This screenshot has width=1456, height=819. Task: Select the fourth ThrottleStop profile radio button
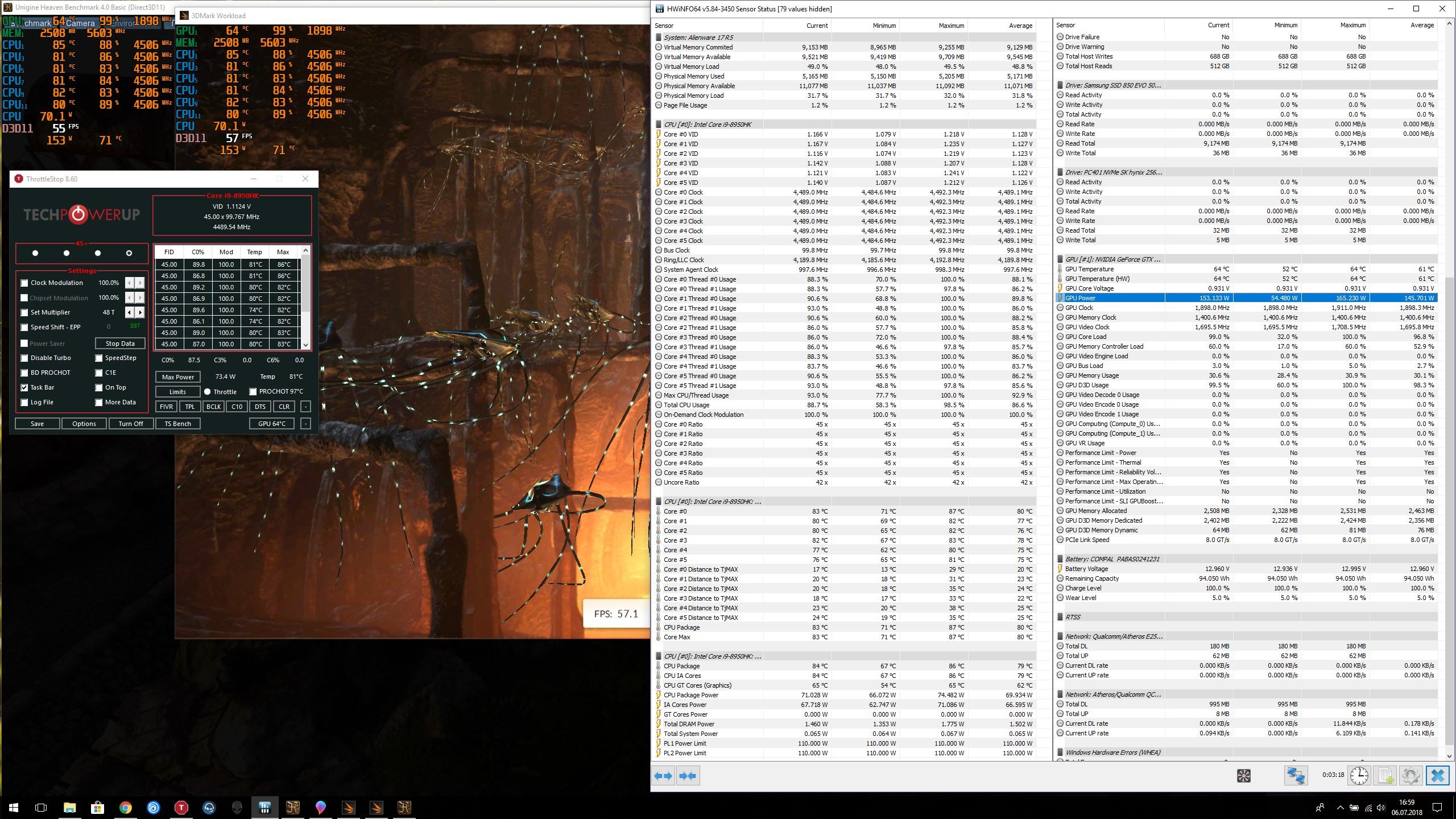(x=129, y=253)
